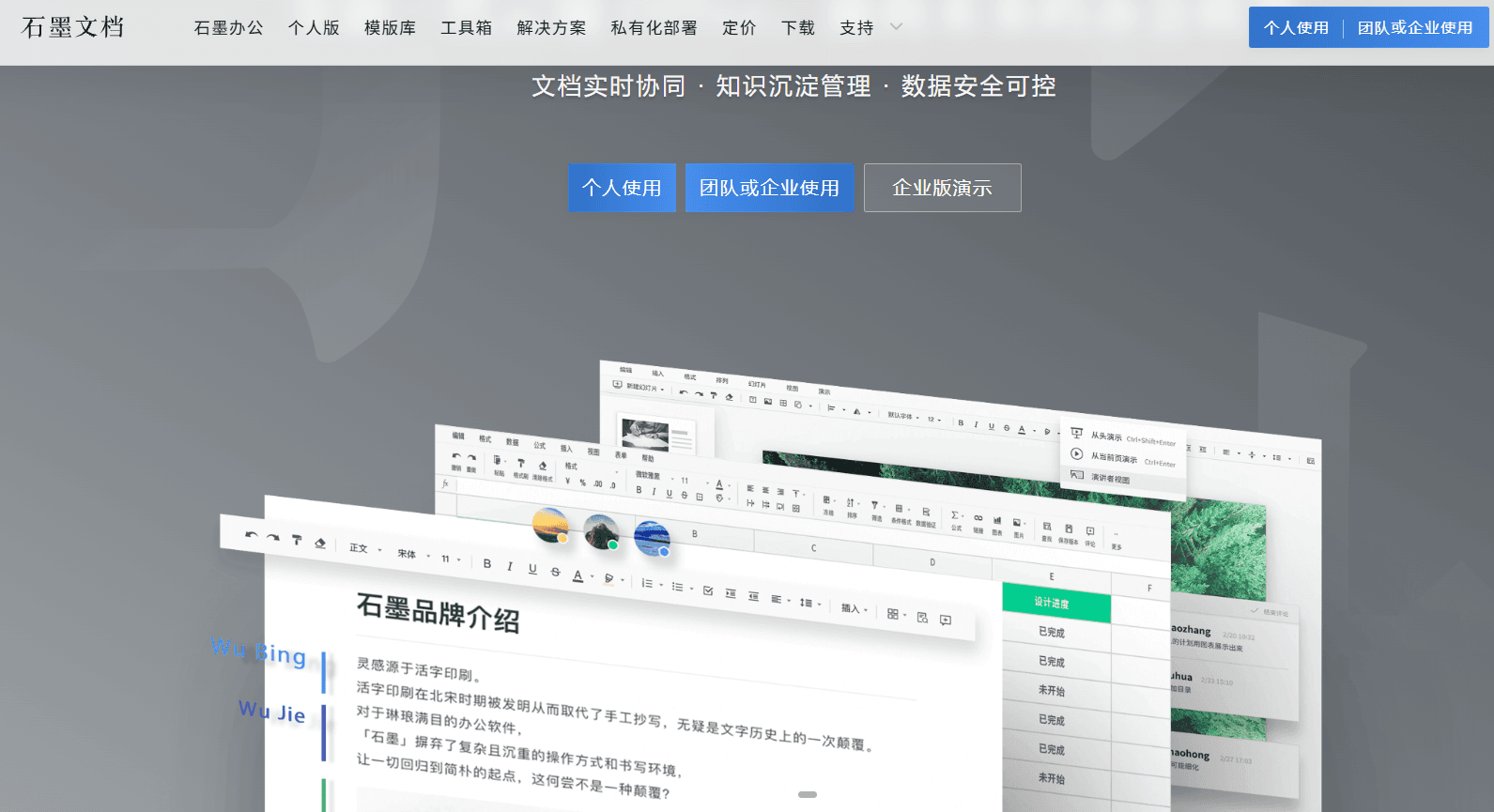Go to the 下载 download page
Screen dimensions: 1494x812
(x=798, y=28)
